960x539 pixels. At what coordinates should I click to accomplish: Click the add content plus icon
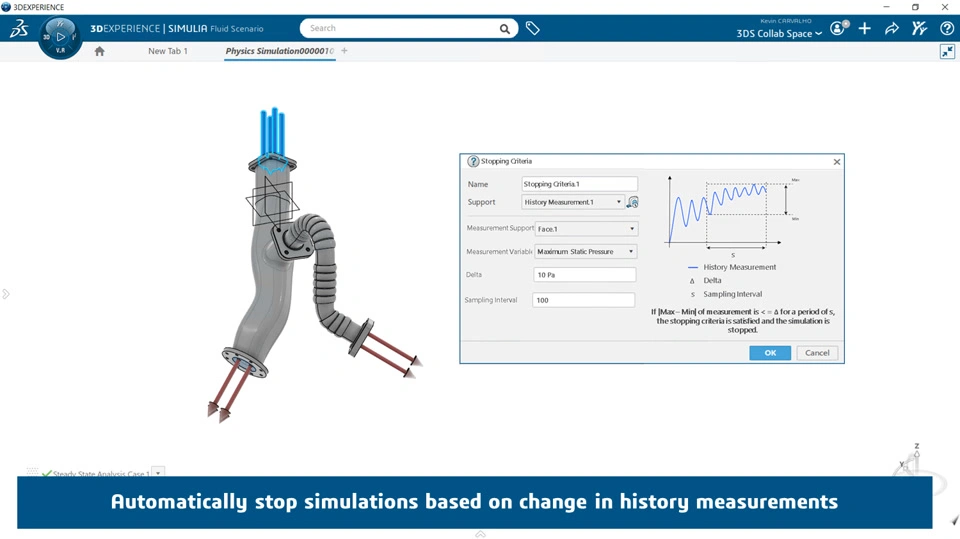(x=864, y=29)
